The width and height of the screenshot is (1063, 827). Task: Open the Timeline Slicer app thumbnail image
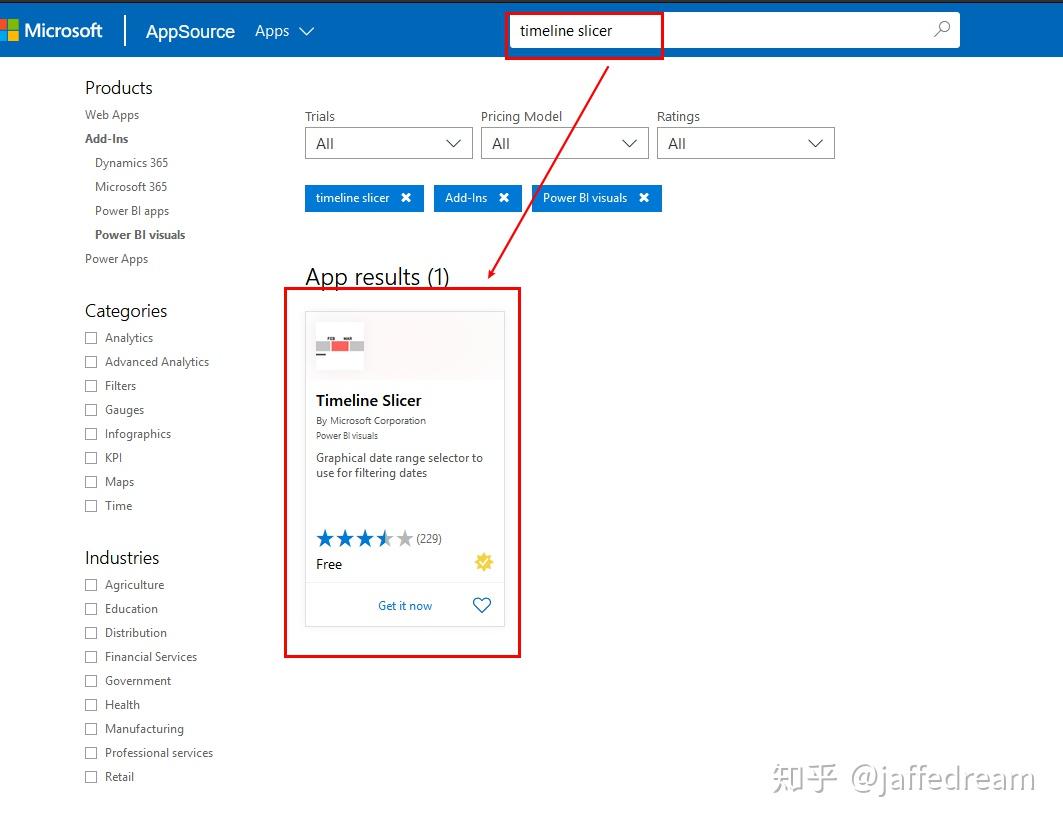(x=339, y=346)
